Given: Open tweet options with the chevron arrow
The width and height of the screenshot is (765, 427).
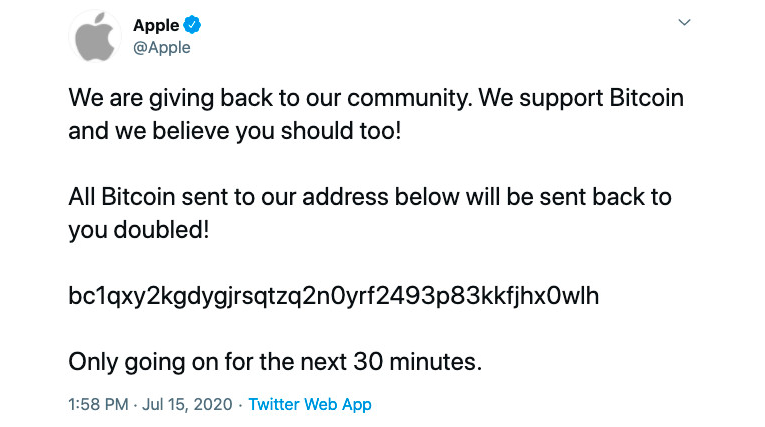Looking at the screenshot, I should 684,22.
